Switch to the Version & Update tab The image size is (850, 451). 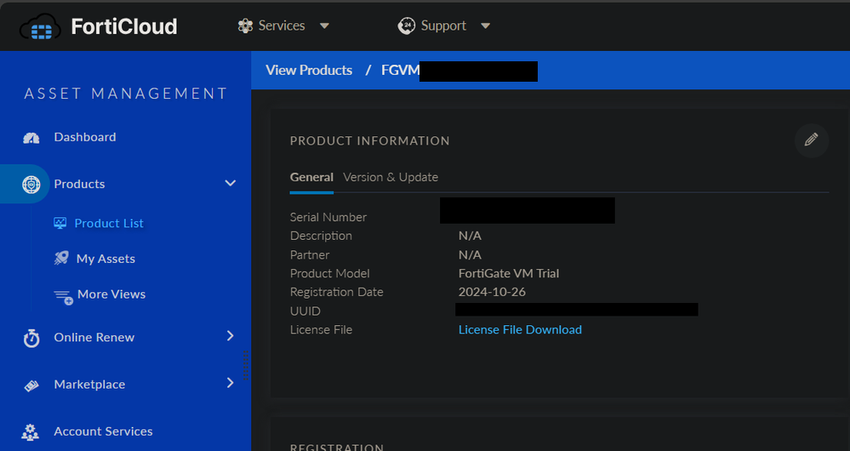(x=390, y=177)
